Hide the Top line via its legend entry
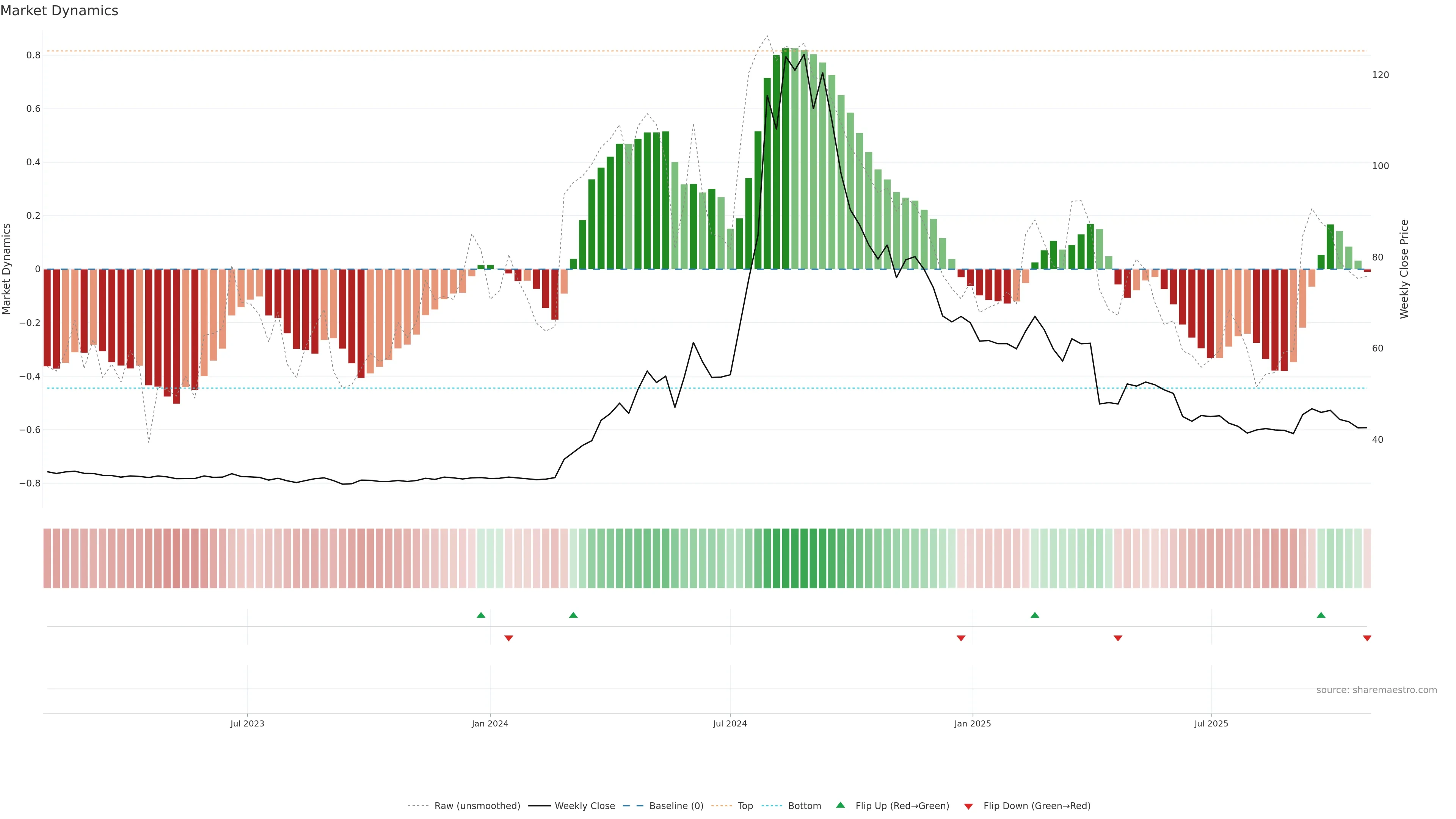 (745, 806)
